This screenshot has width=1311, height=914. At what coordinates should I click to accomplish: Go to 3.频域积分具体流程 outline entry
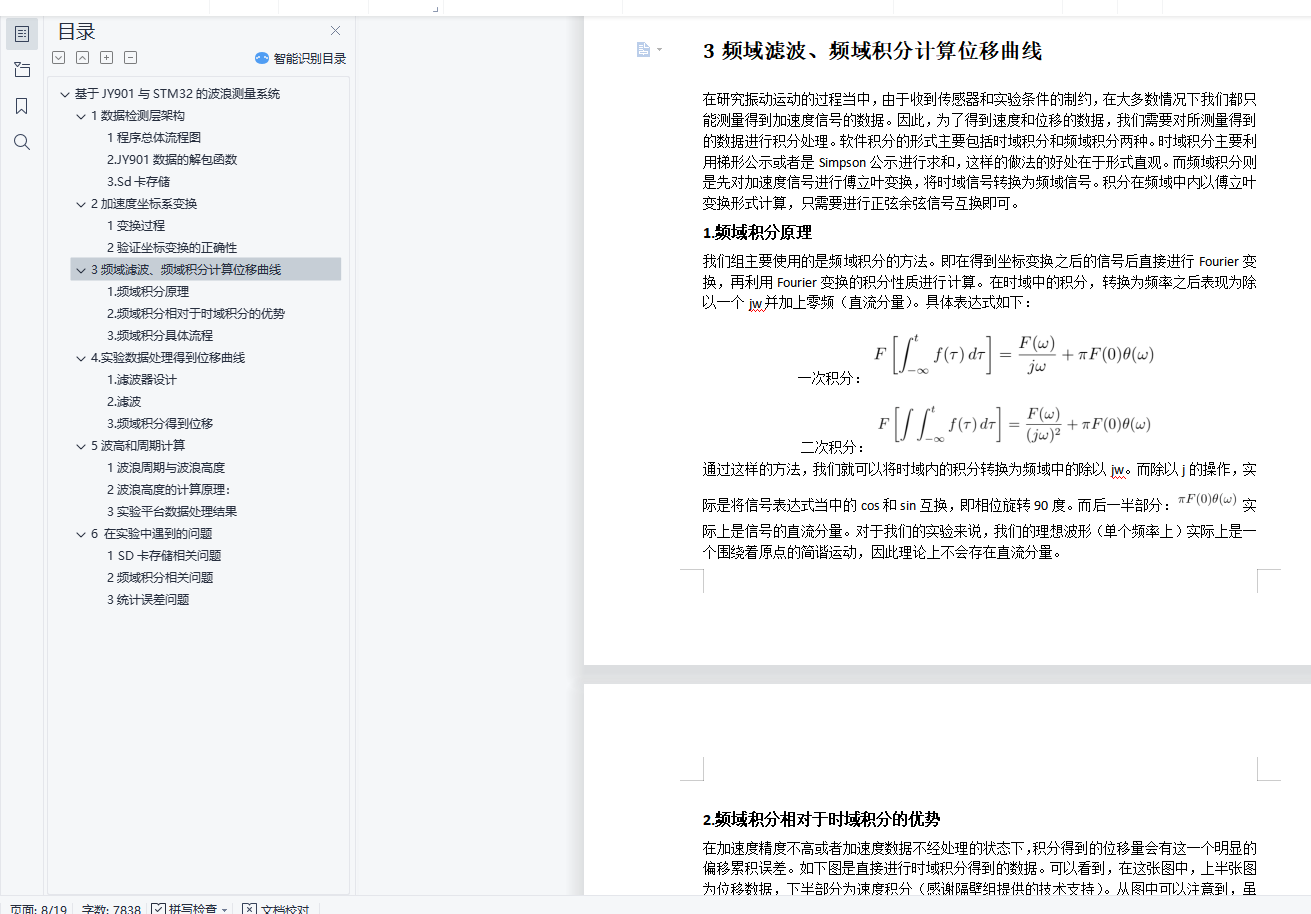tap(160, 336)
